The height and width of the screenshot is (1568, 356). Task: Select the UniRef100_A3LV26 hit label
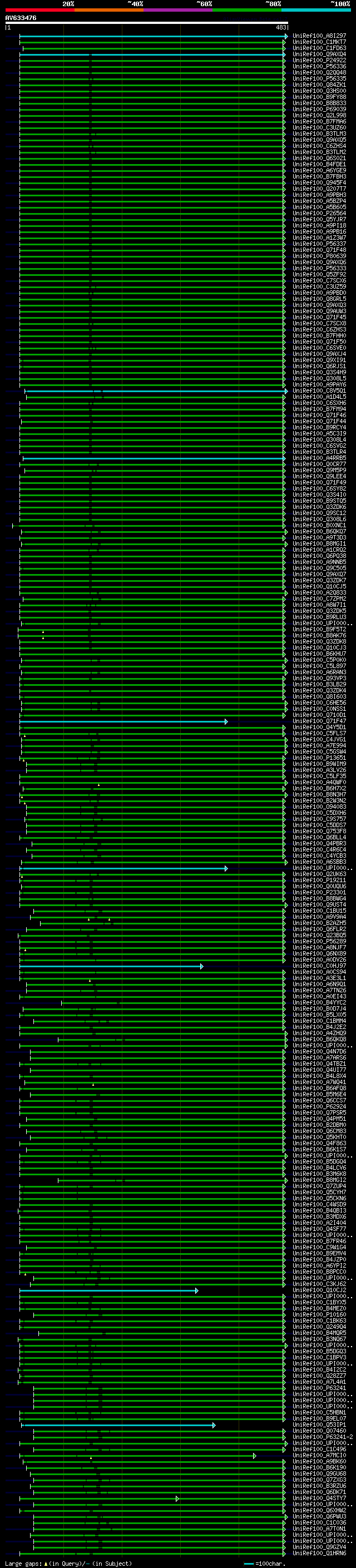pyautogui.click(x=319, y=770)
